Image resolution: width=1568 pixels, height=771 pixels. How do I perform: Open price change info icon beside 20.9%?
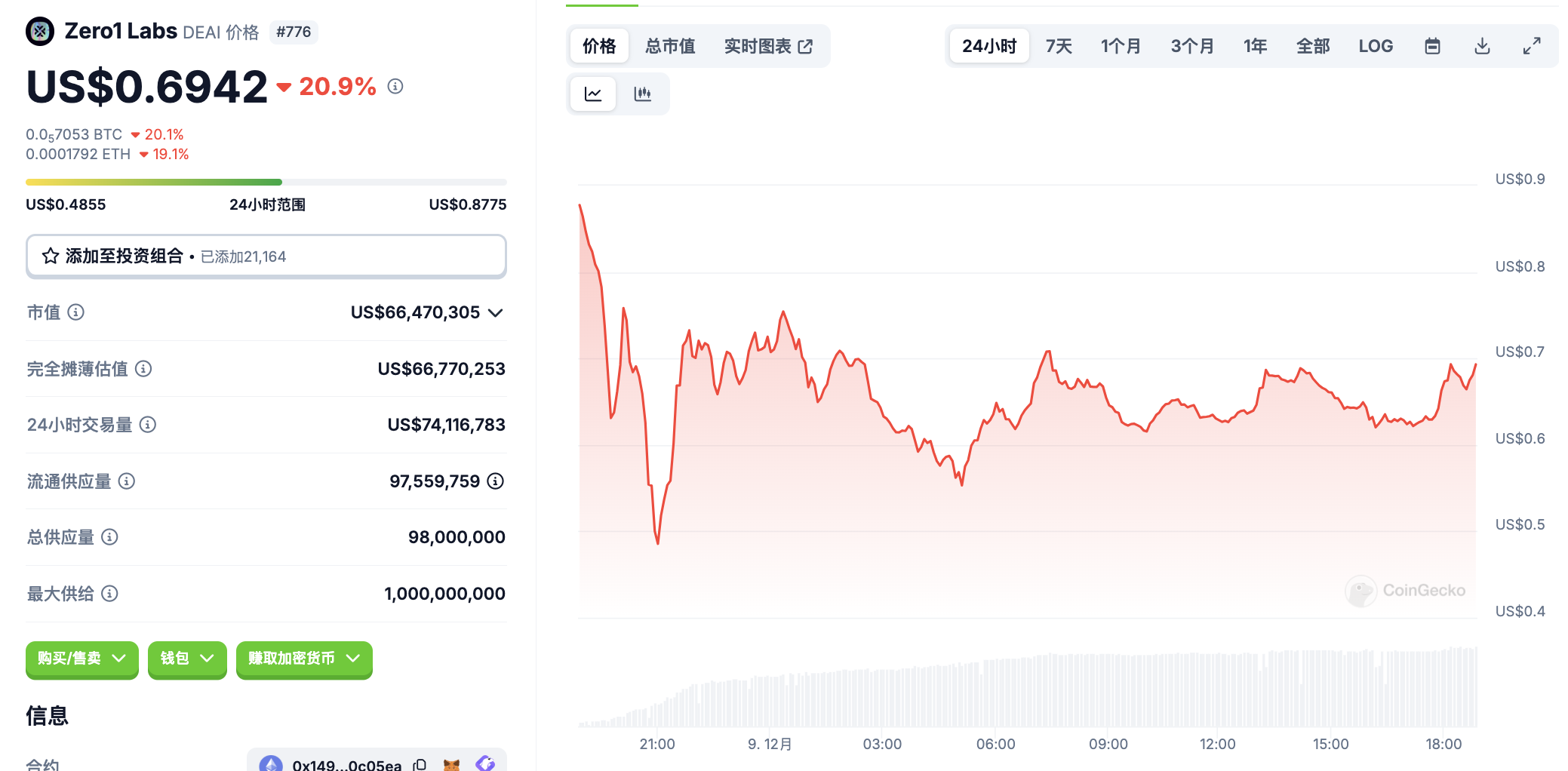(395, 87)
